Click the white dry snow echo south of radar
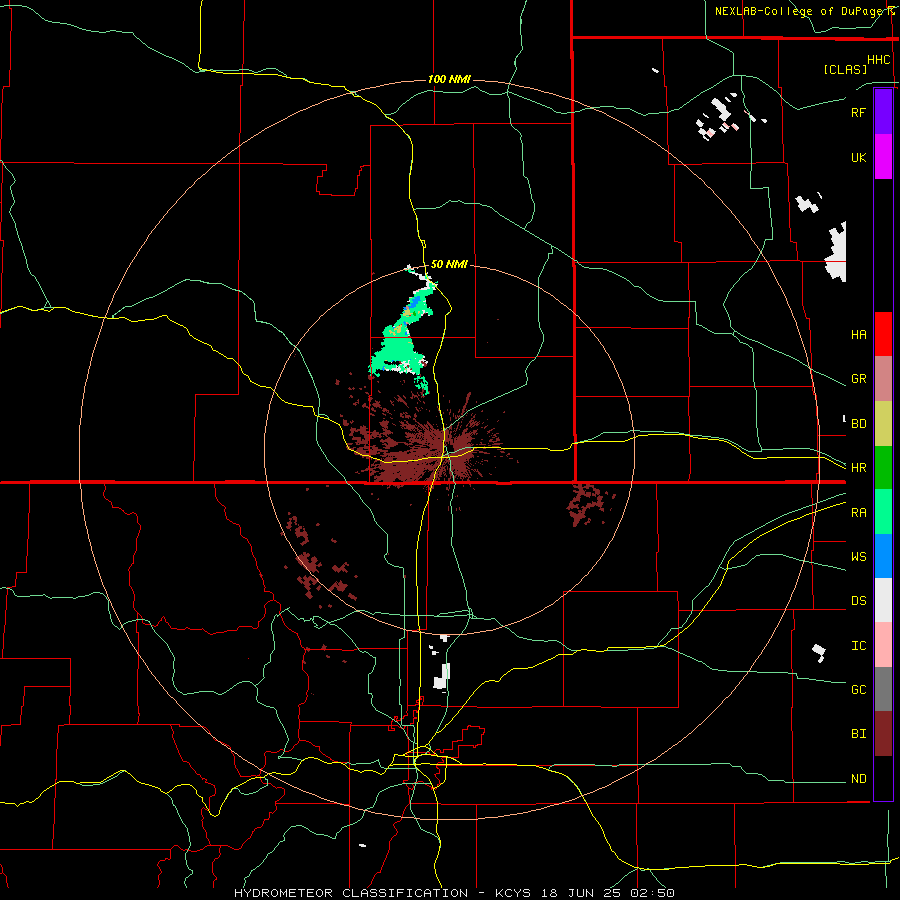 (441, 676)
